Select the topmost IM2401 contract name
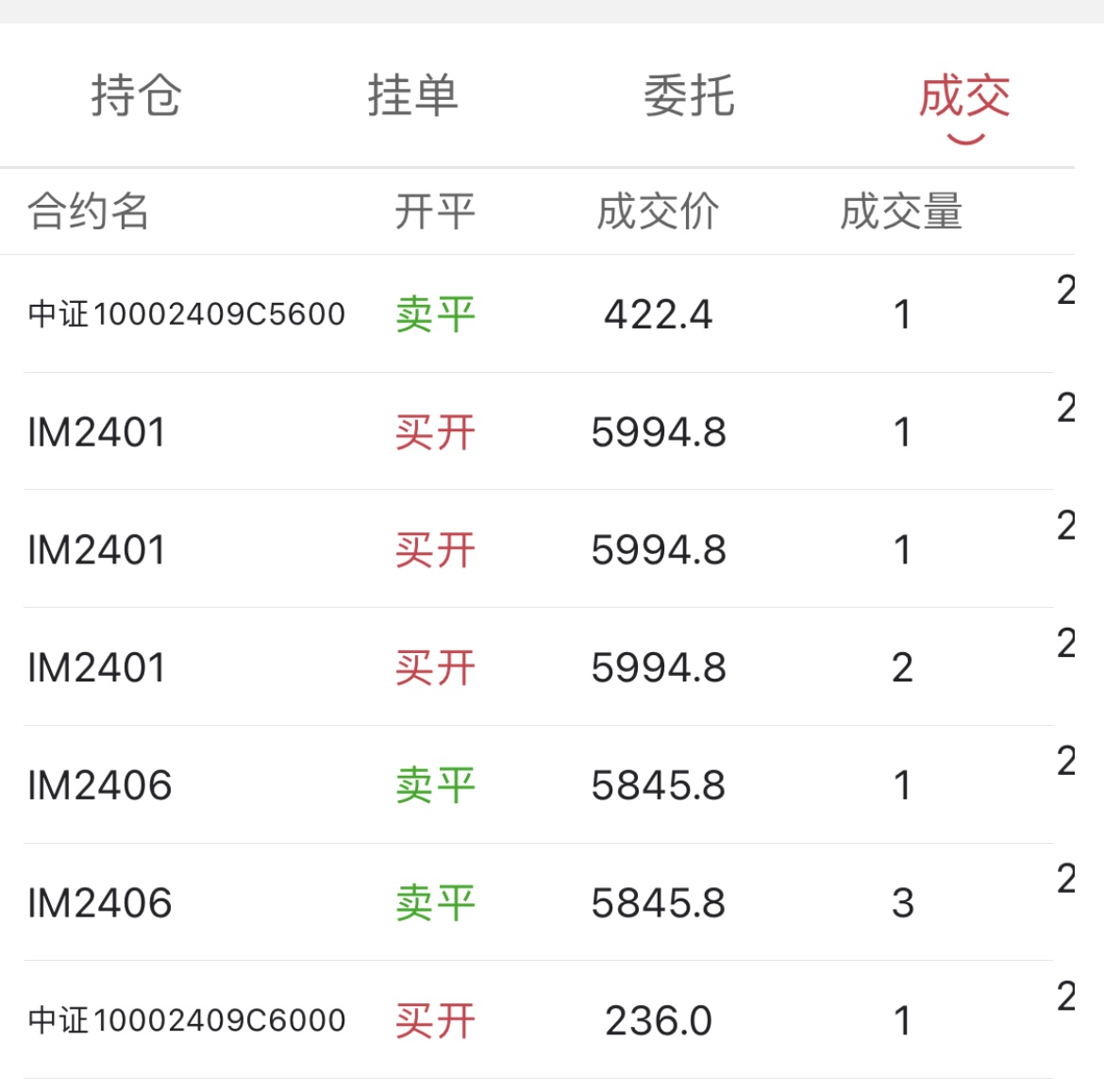Screen dimensions: 1104x1092 [x=96, y=432]
